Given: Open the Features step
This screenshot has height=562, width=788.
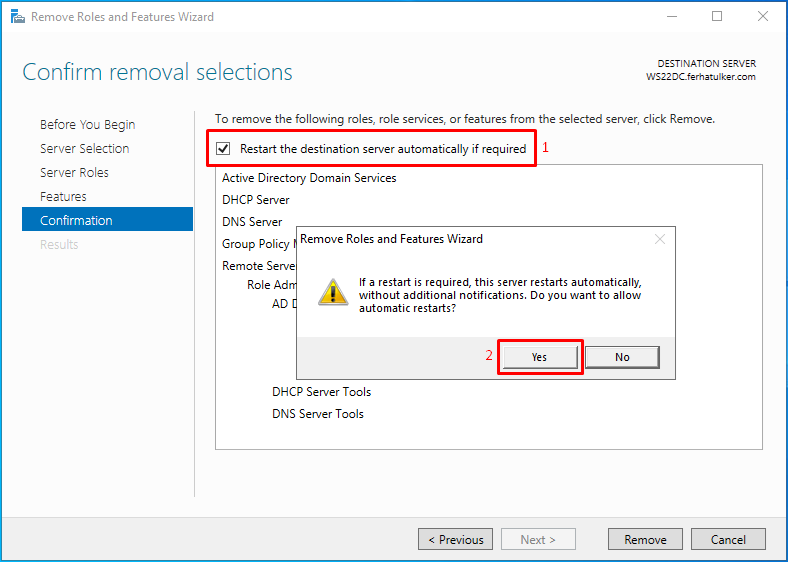Looking at the screenshot, I should (63, 197).
